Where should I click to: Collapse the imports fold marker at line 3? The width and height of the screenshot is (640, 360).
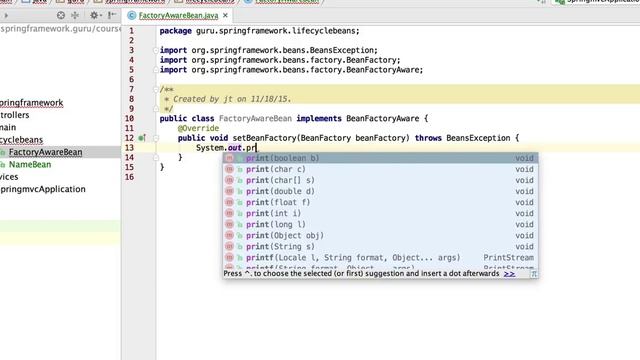pos(156,50)
